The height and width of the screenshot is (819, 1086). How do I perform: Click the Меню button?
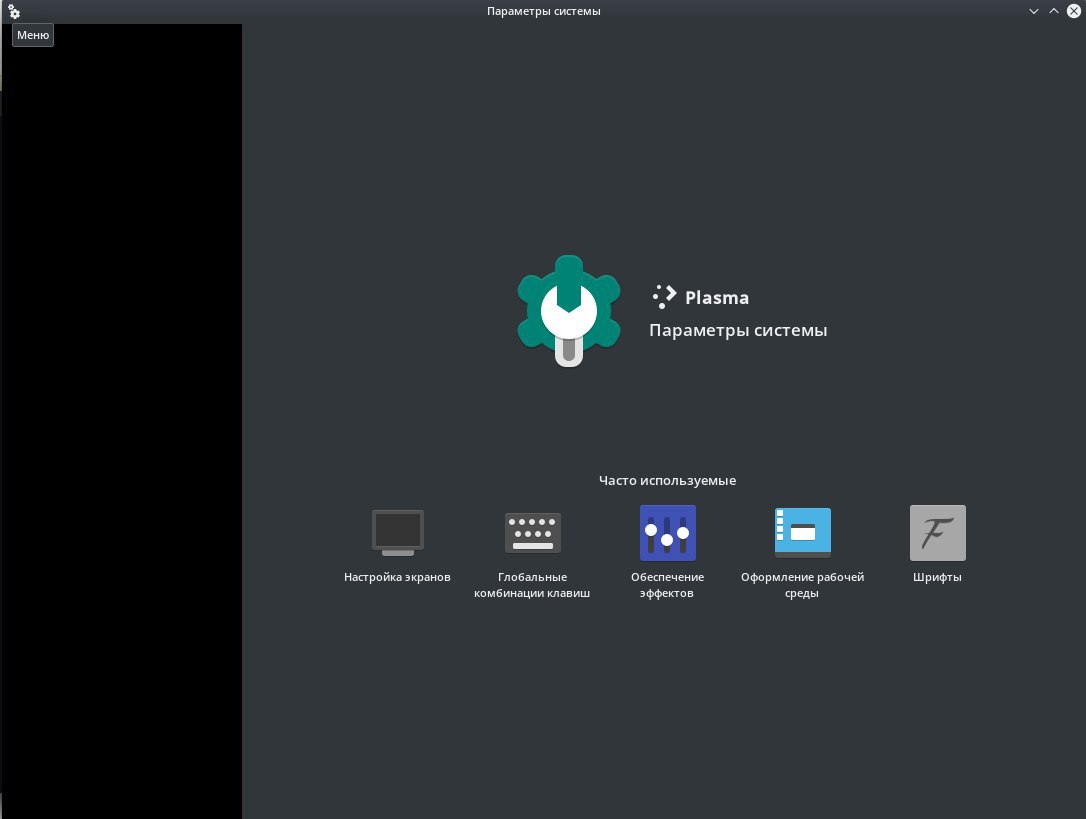[33, 35]
